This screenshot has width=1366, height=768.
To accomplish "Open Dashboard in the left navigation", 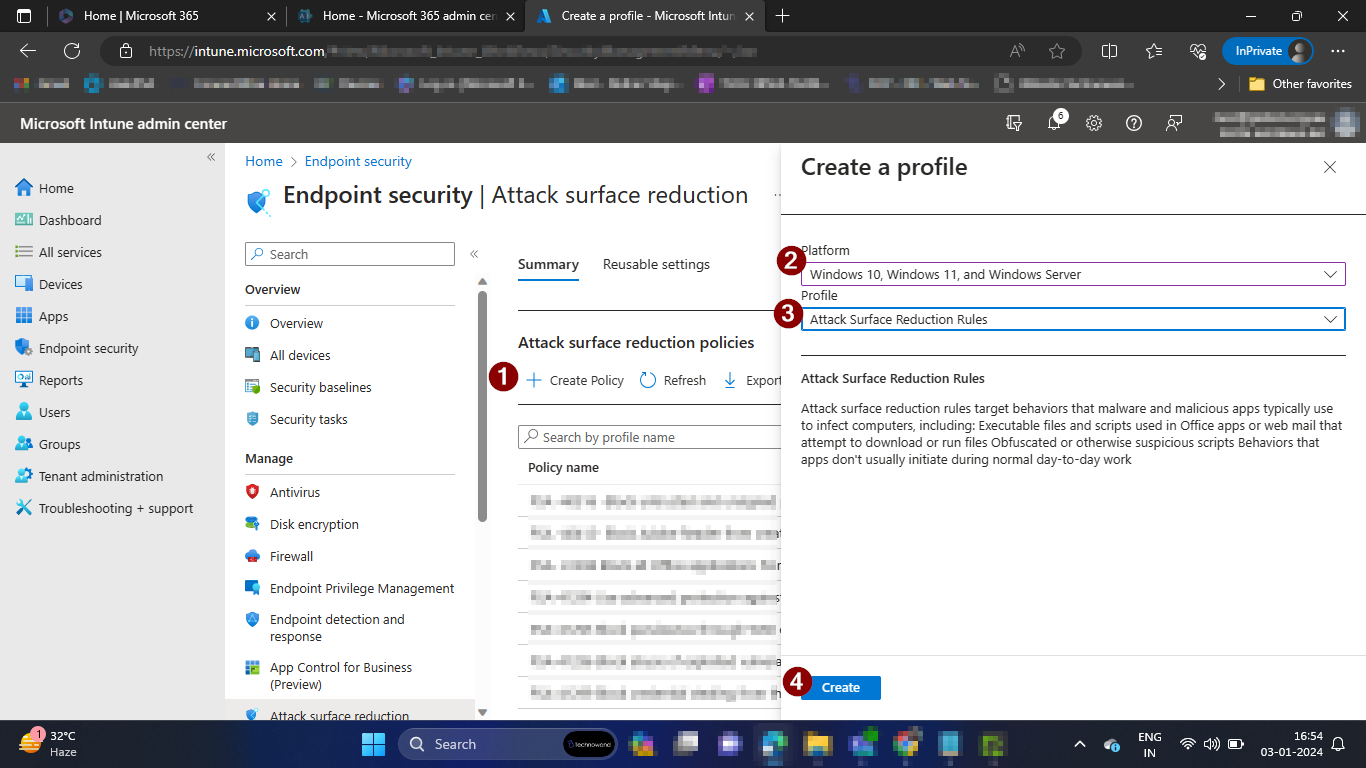I will point(58,220).
